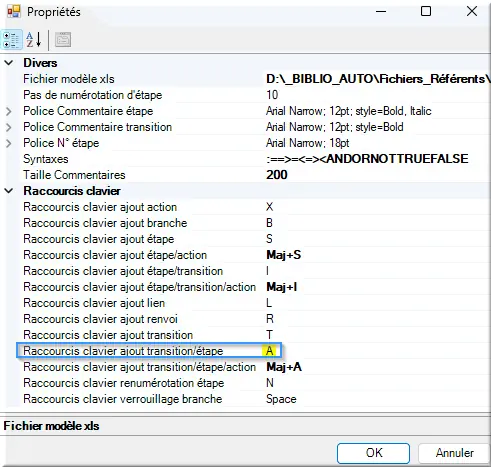Collapse the Raccourcis clavier category

9,191
